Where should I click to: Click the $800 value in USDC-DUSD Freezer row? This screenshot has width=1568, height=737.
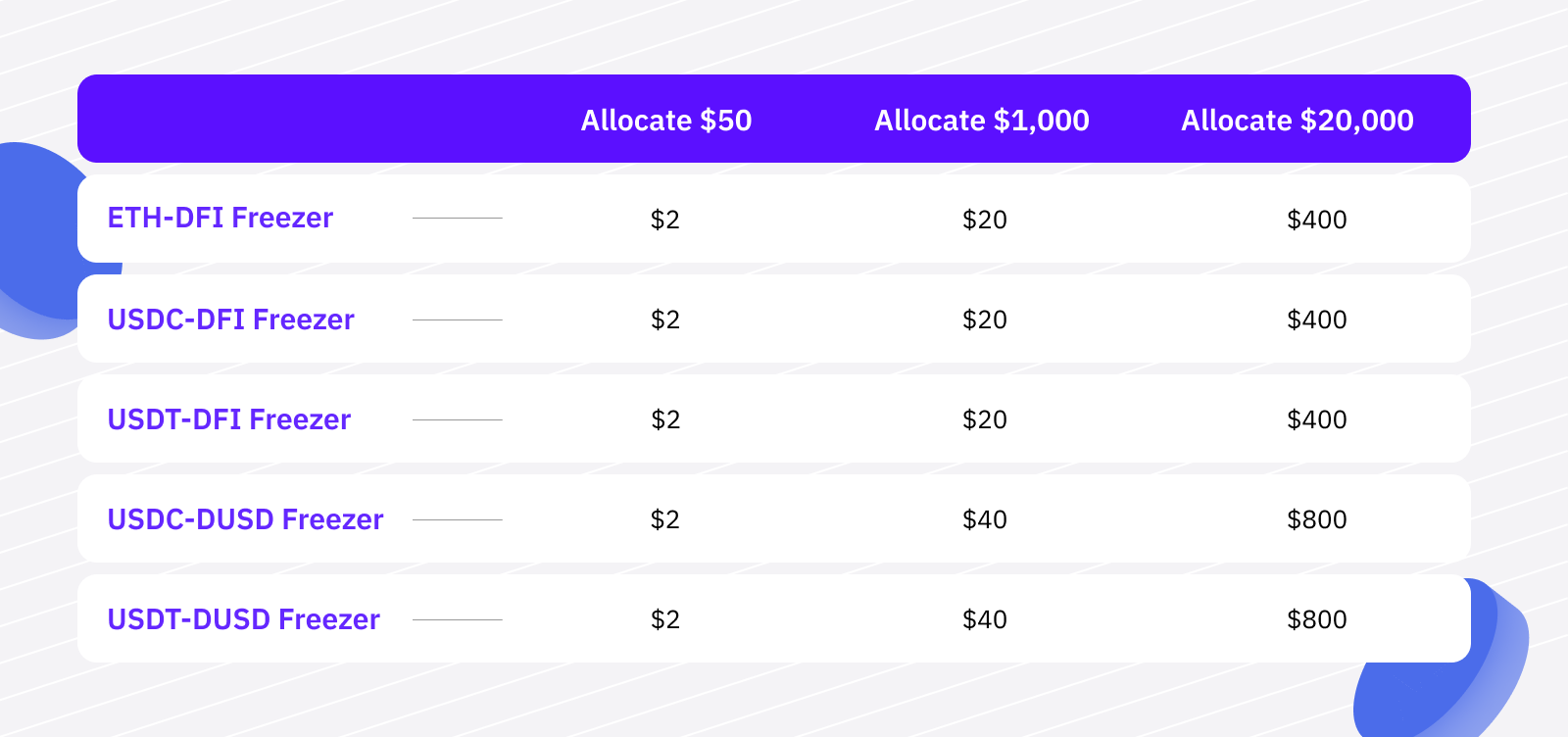click(1317, 519)
